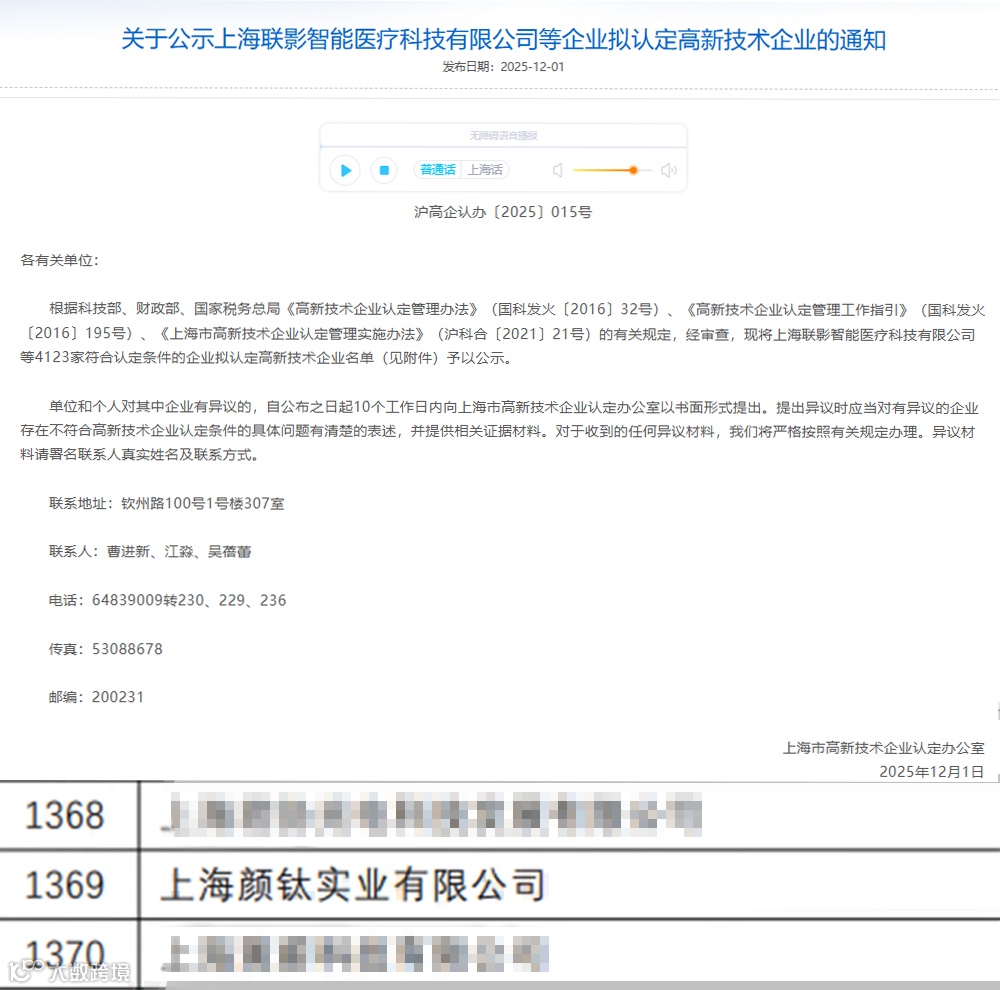Click the high volume speaker icon

[x=668, y=170]
